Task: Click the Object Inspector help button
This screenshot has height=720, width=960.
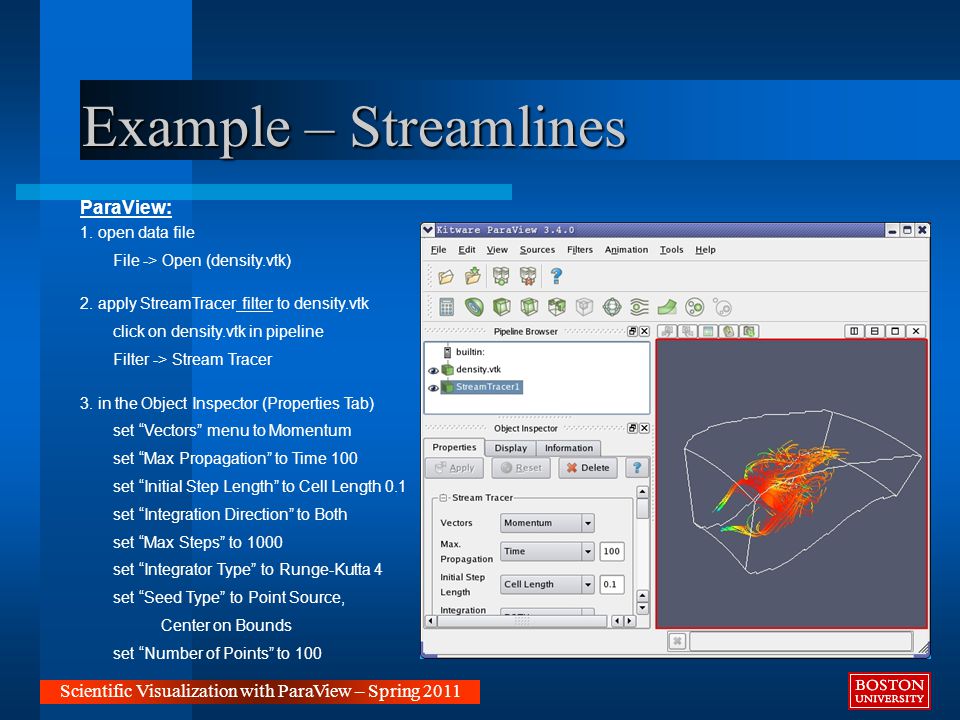Action: [x=637, y=468]
